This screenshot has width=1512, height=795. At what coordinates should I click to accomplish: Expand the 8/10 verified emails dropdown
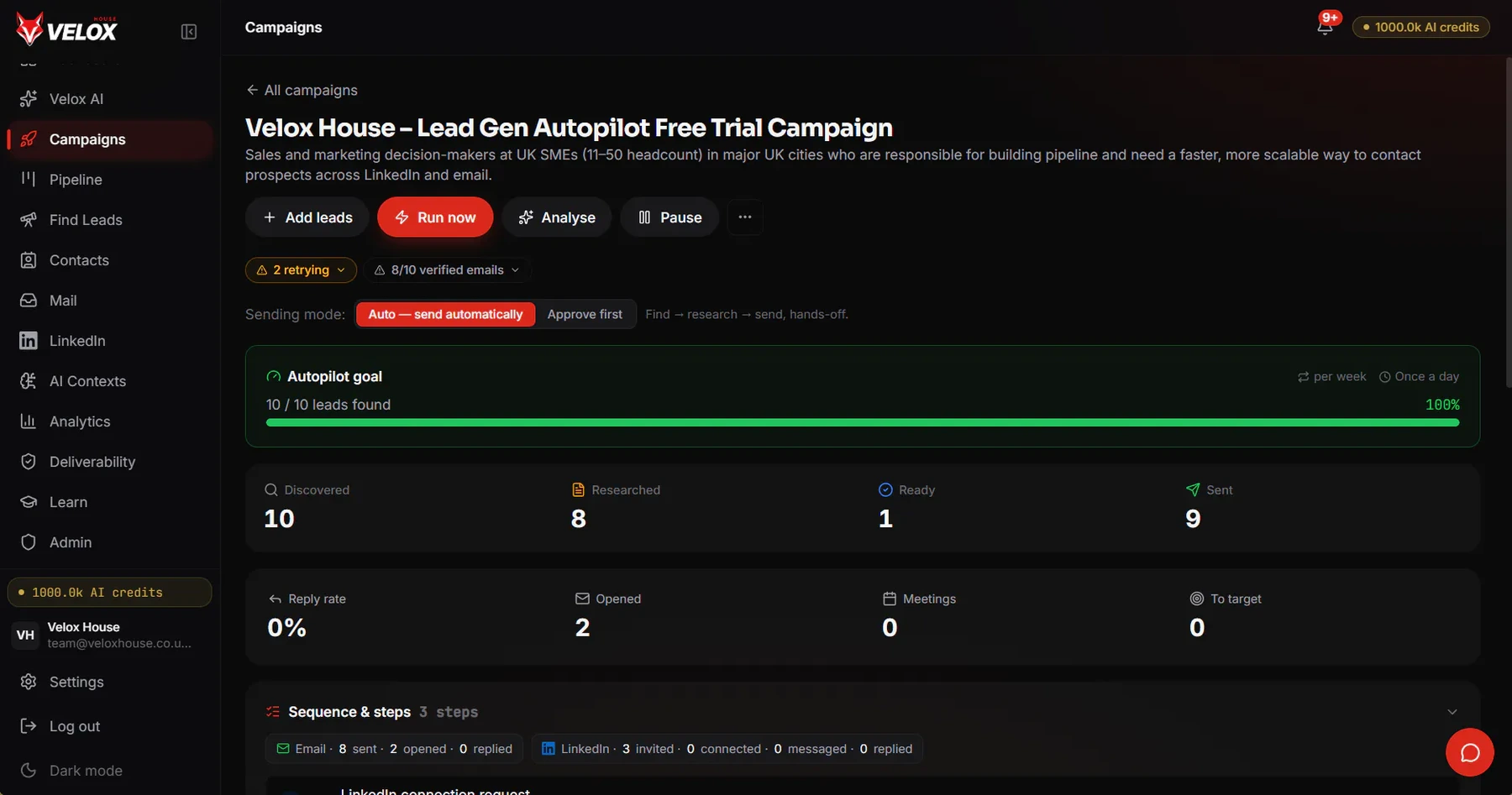click(x=447, y=270)
